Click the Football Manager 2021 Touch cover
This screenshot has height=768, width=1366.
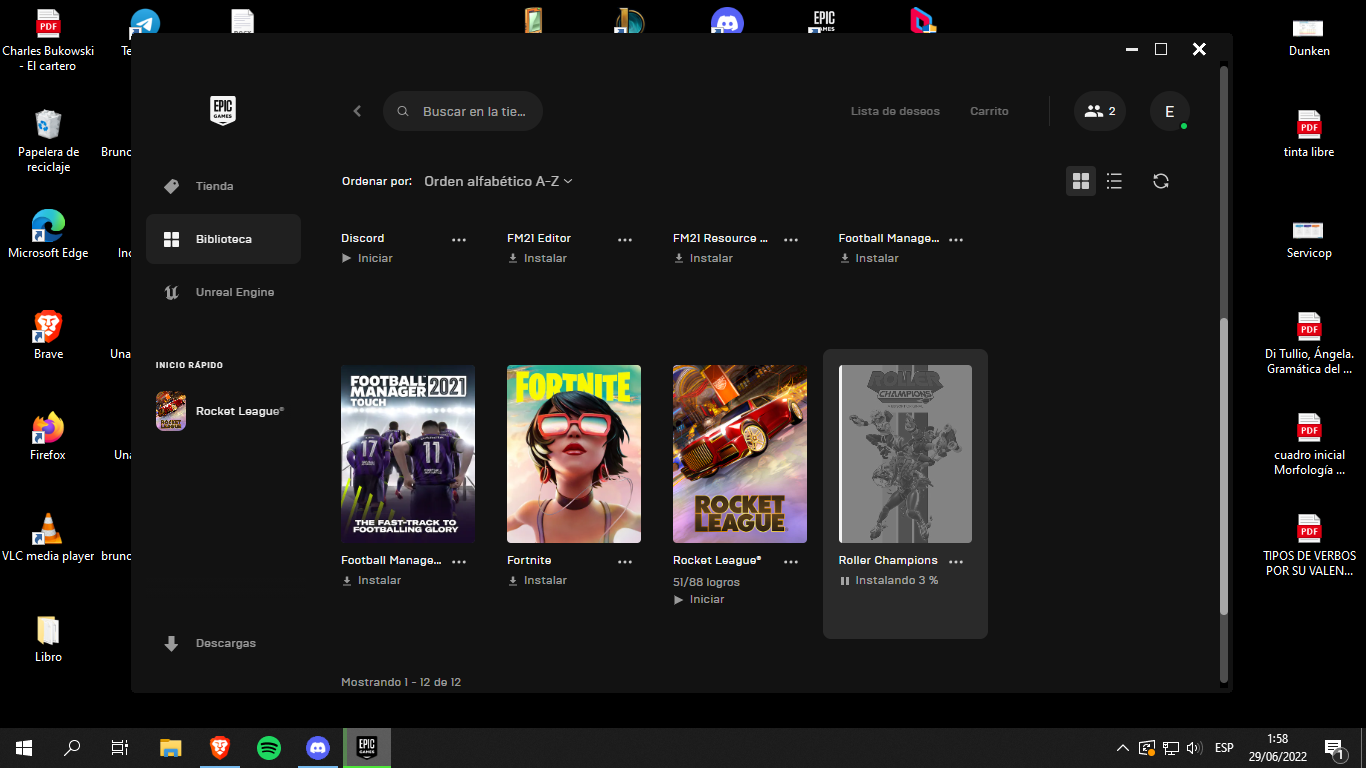[408, 454]
